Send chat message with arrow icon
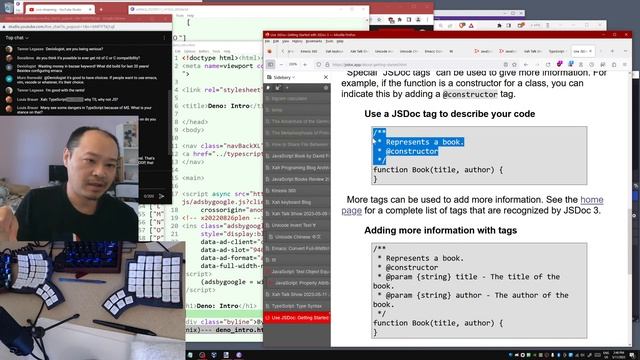 (162, 196)
